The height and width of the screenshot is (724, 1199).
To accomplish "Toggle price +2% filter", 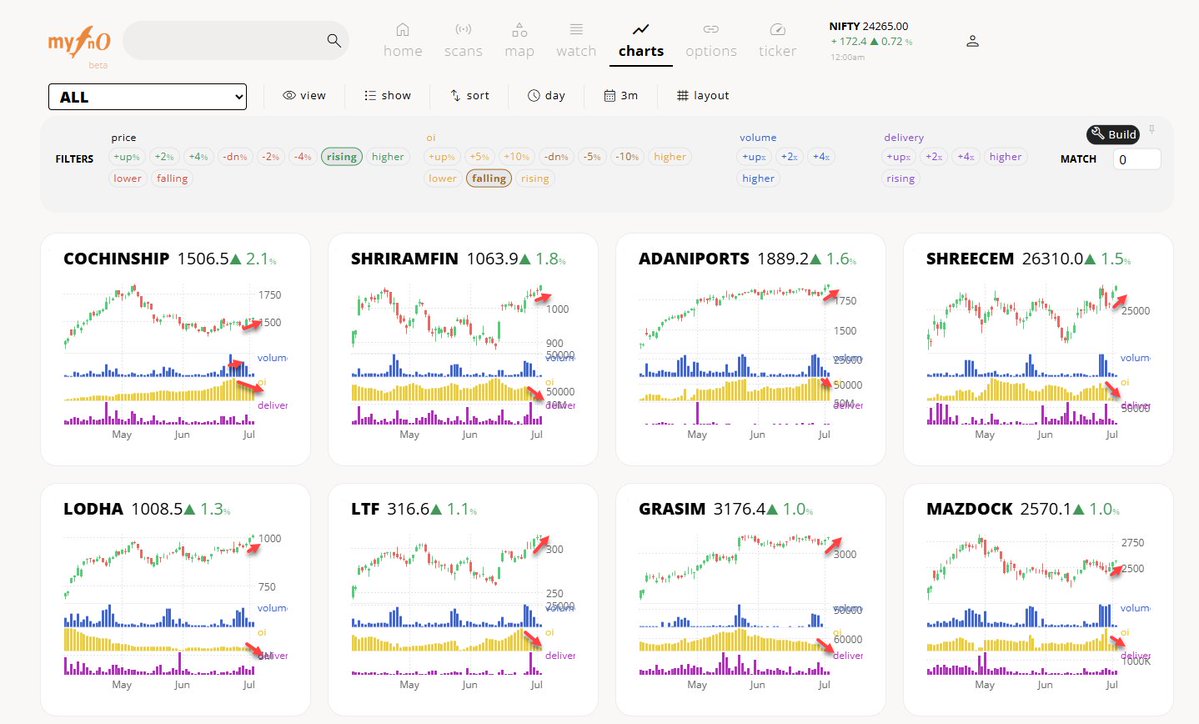I will 164,157.
